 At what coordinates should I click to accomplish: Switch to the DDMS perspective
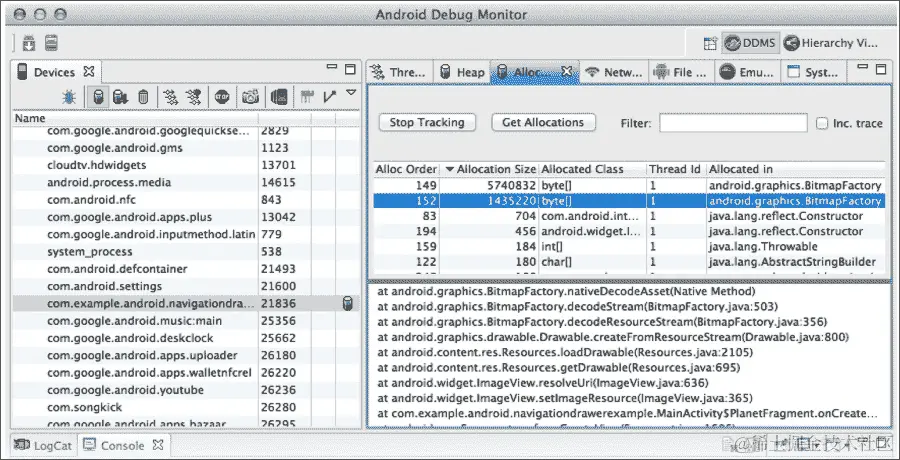751,42
